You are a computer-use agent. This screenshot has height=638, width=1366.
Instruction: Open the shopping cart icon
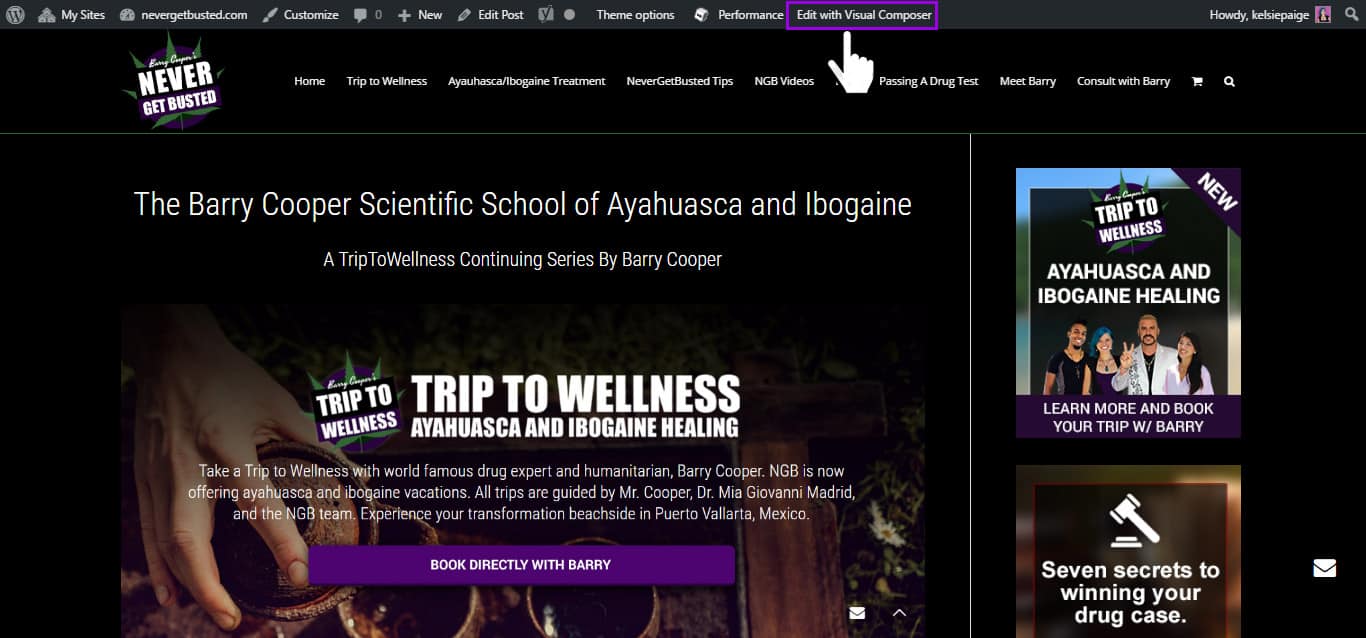pos(1197,81)
